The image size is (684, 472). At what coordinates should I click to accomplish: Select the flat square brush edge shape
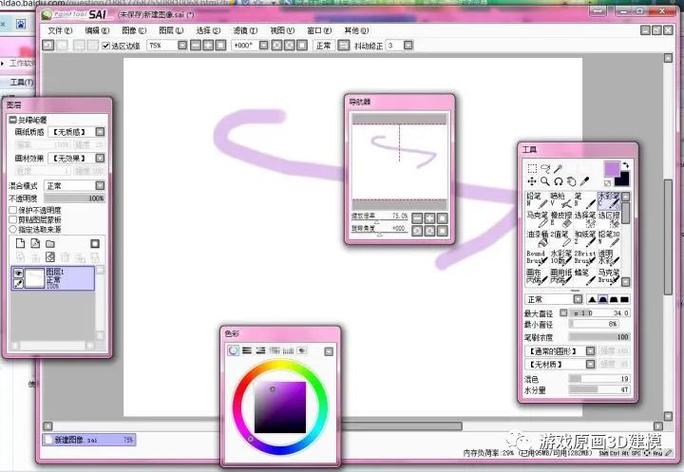pos(625,299)
